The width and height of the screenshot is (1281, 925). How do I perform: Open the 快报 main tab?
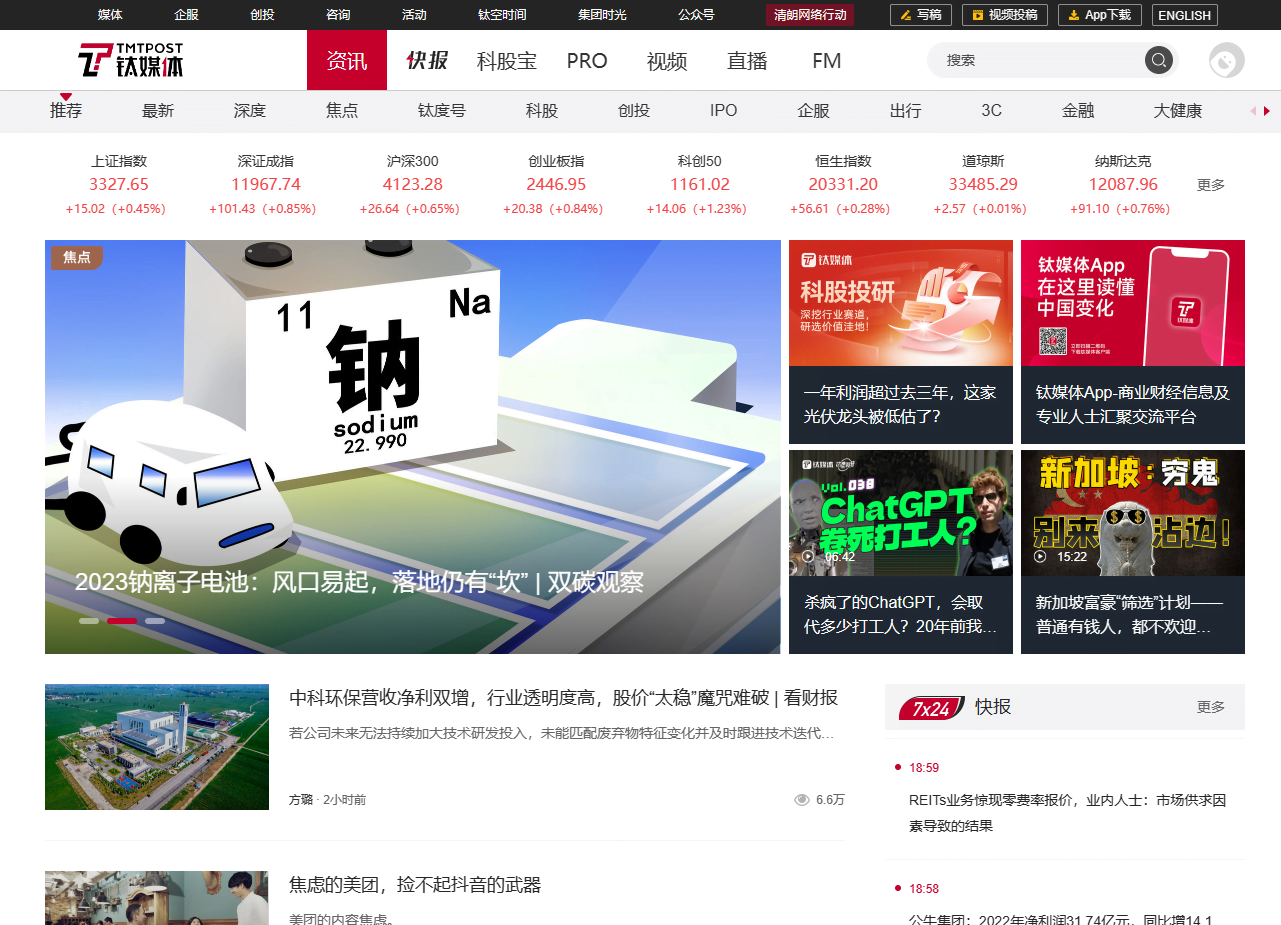point(427,60)
